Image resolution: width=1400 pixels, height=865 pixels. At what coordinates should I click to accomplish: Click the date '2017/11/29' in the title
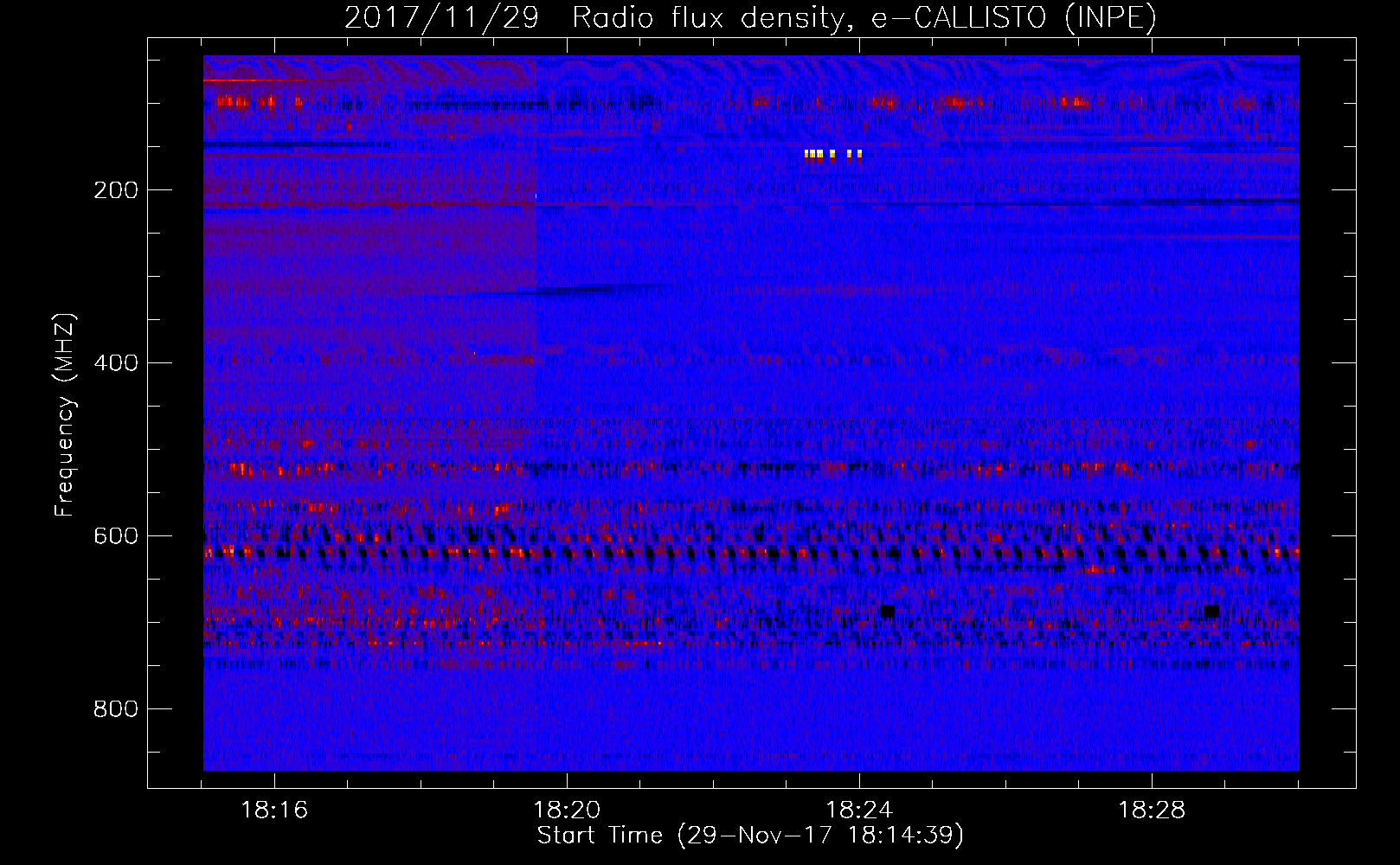click(x=442, y=17)
